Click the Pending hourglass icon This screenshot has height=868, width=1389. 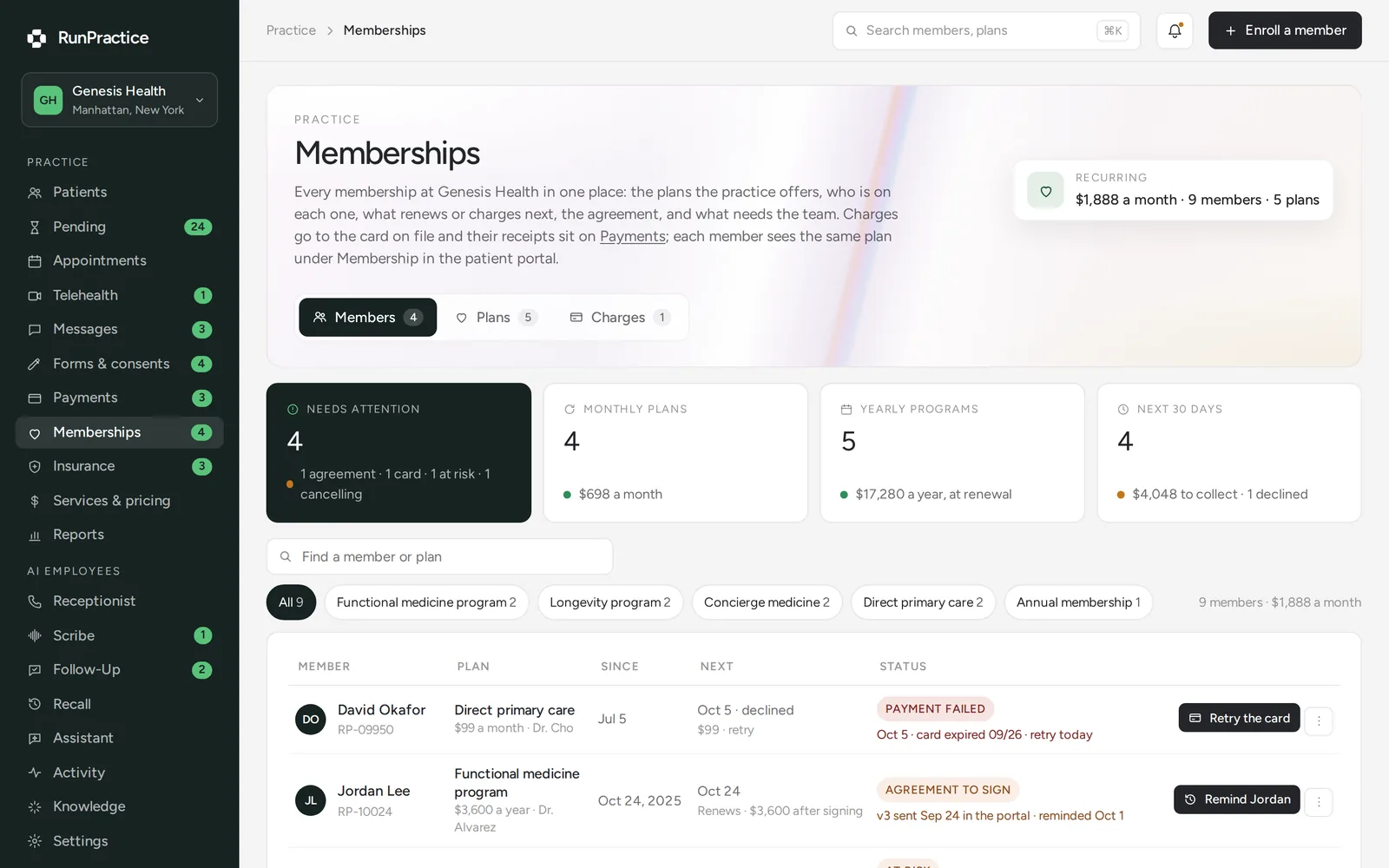(35, 227)
